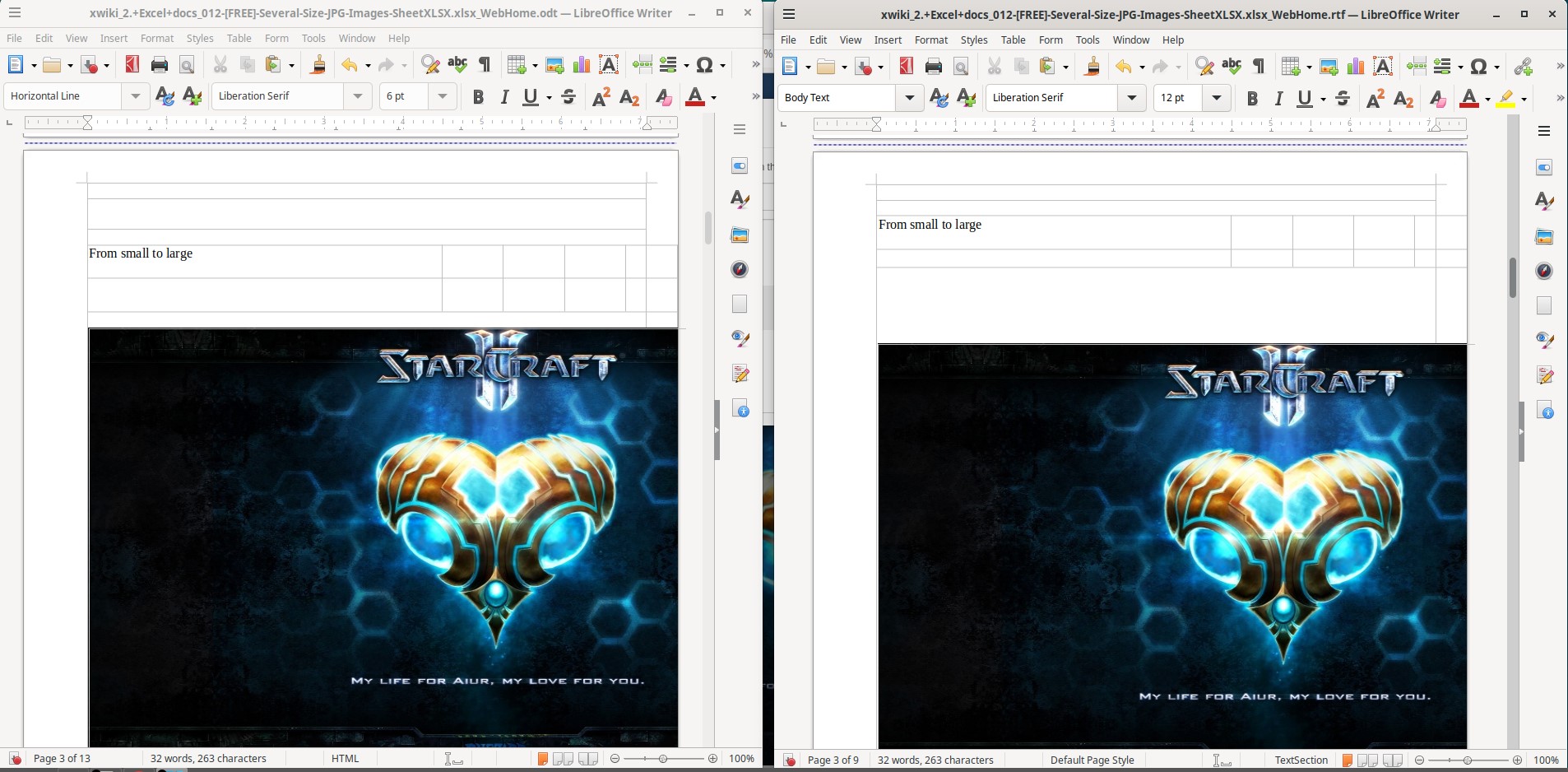Toggle Formatting Marks in left window
1568x772 pixels.
tap(485, 65)
